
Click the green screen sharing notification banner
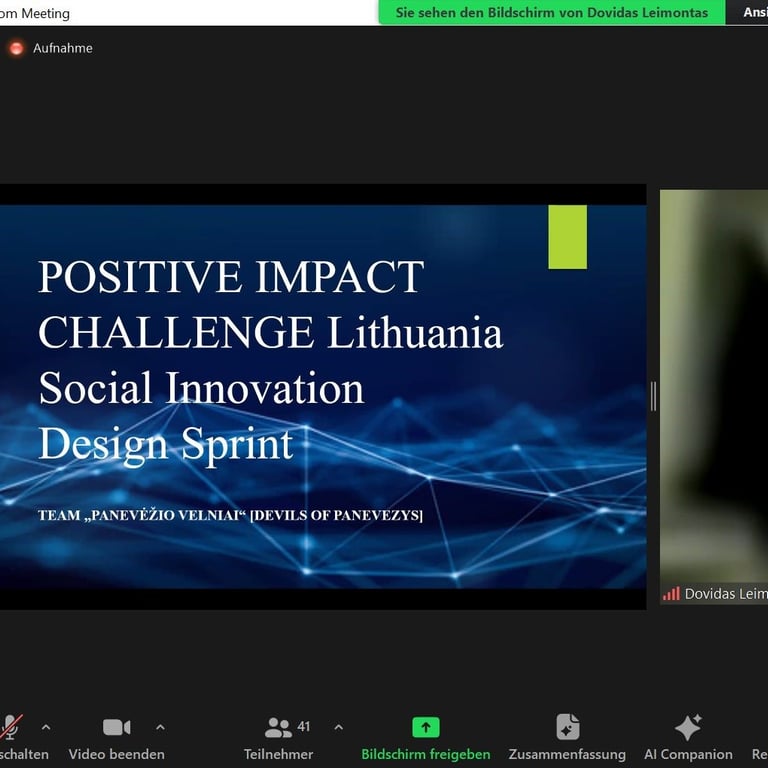(552, 12)
